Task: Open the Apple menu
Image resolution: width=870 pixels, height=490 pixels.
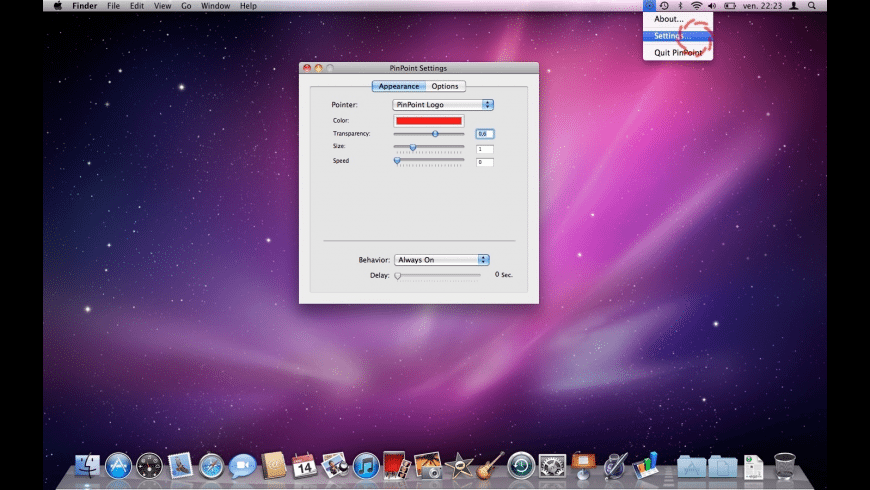Action: pyautogui.click(x=58, y=6)
